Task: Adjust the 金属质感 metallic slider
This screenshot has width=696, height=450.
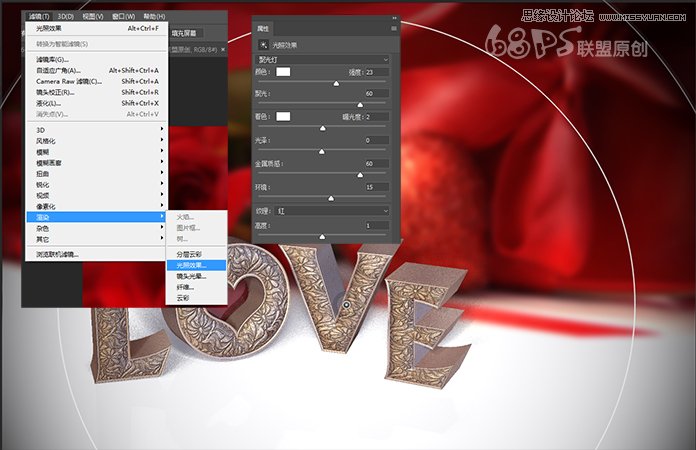Action: tap(360, 175)
